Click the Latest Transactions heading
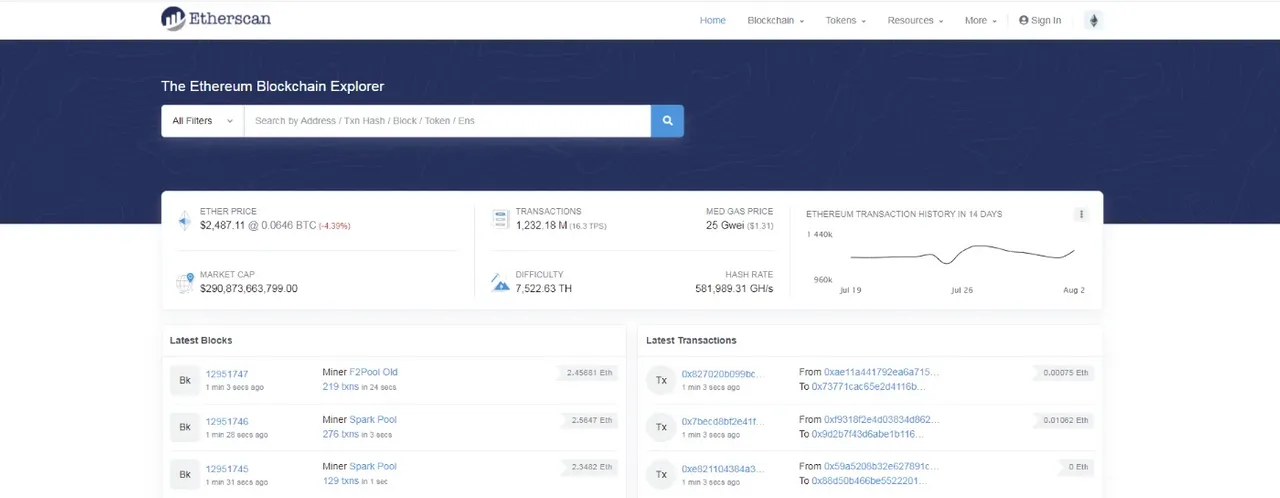The height and width of the screenshot is (498, 1280). pyautogui.click(x=691, y=340)
